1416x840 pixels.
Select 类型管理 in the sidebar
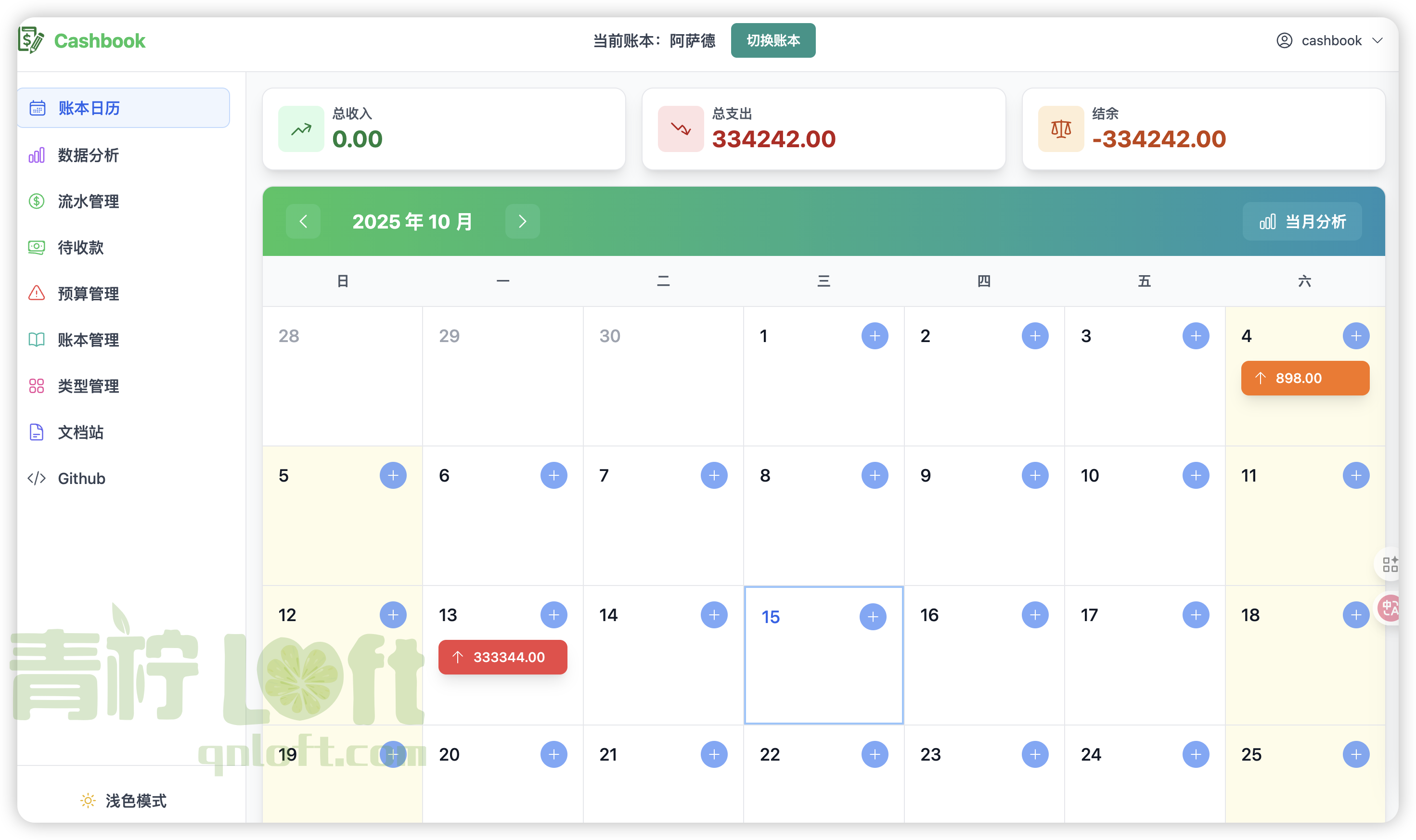(x=88, y=386)
